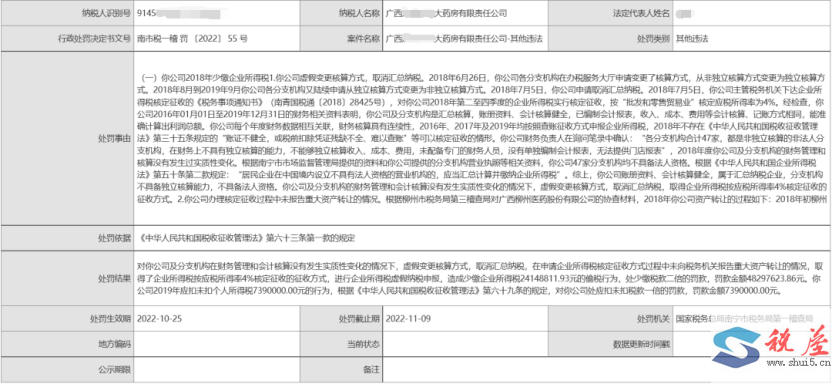This screenshot has width=832, height=384.
Task: Click the 地方编码 label cell
Action: click(x=66, y=344)
